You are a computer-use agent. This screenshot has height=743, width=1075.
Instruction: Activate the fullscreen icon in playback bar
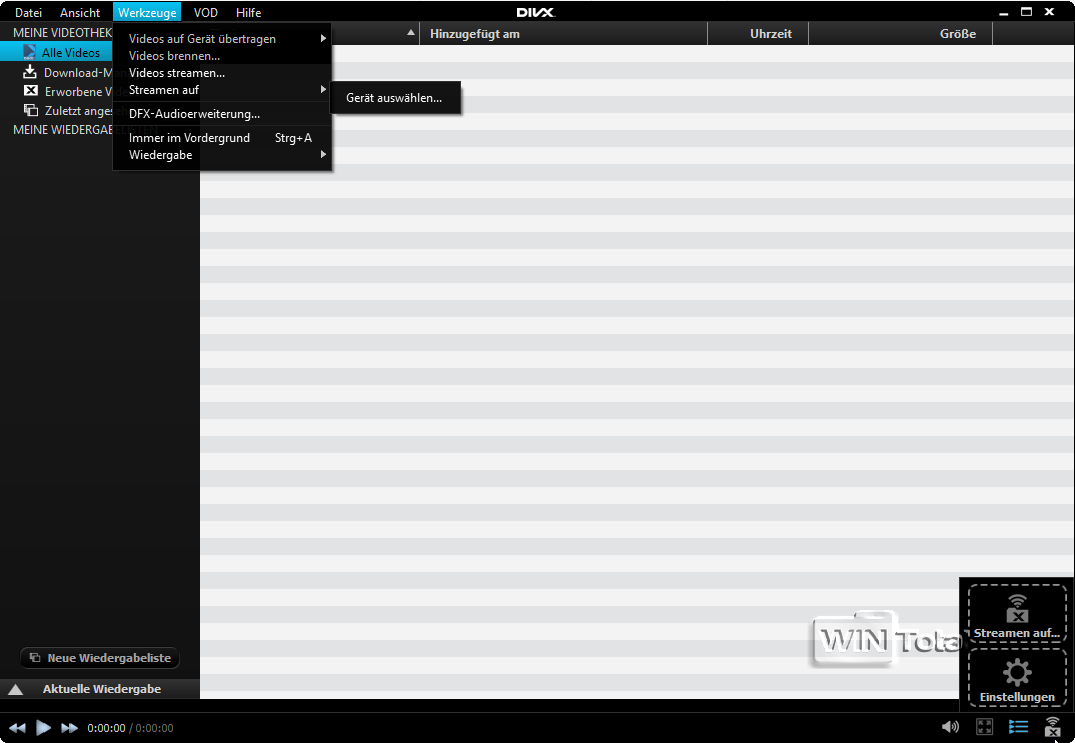(984, 727)
